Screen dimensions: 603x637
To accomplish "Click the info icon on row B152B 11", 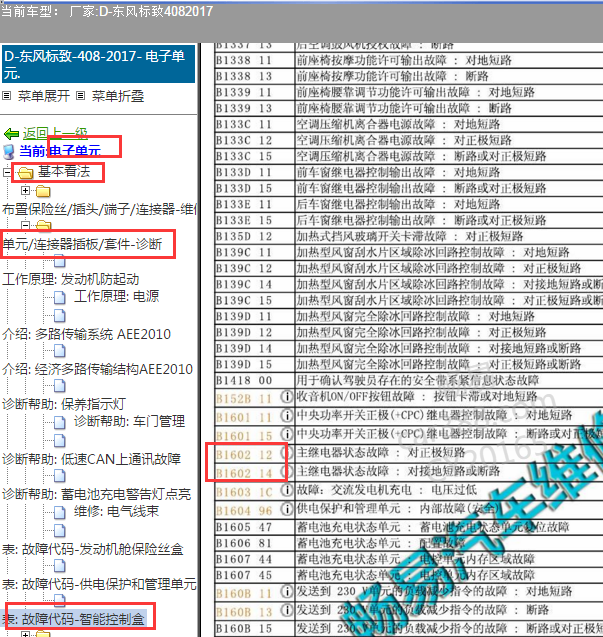I will click(x=287, y=396).
